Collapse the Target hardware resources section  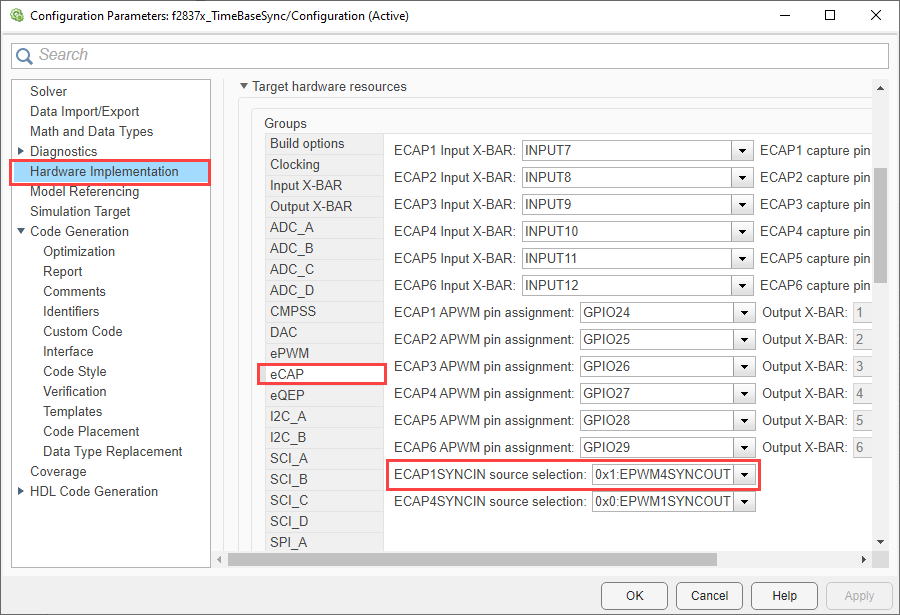243,87
